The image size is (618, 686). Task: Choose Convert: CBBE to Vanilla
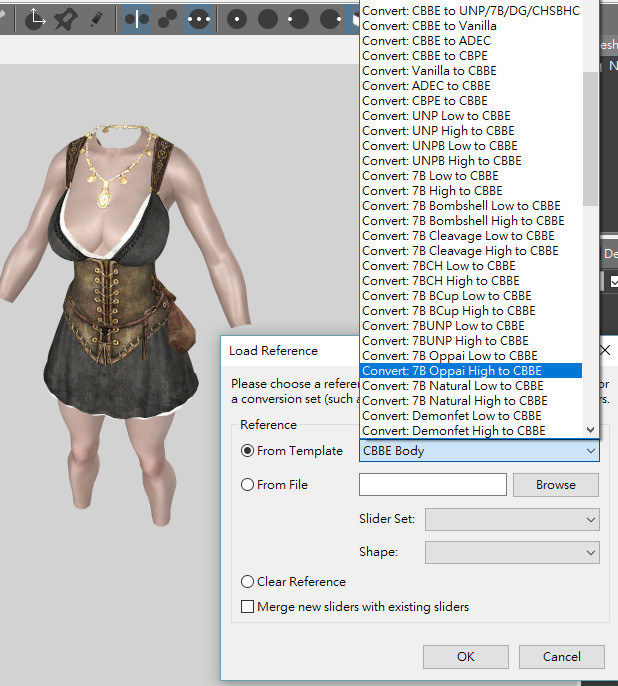tap(471, 26)
